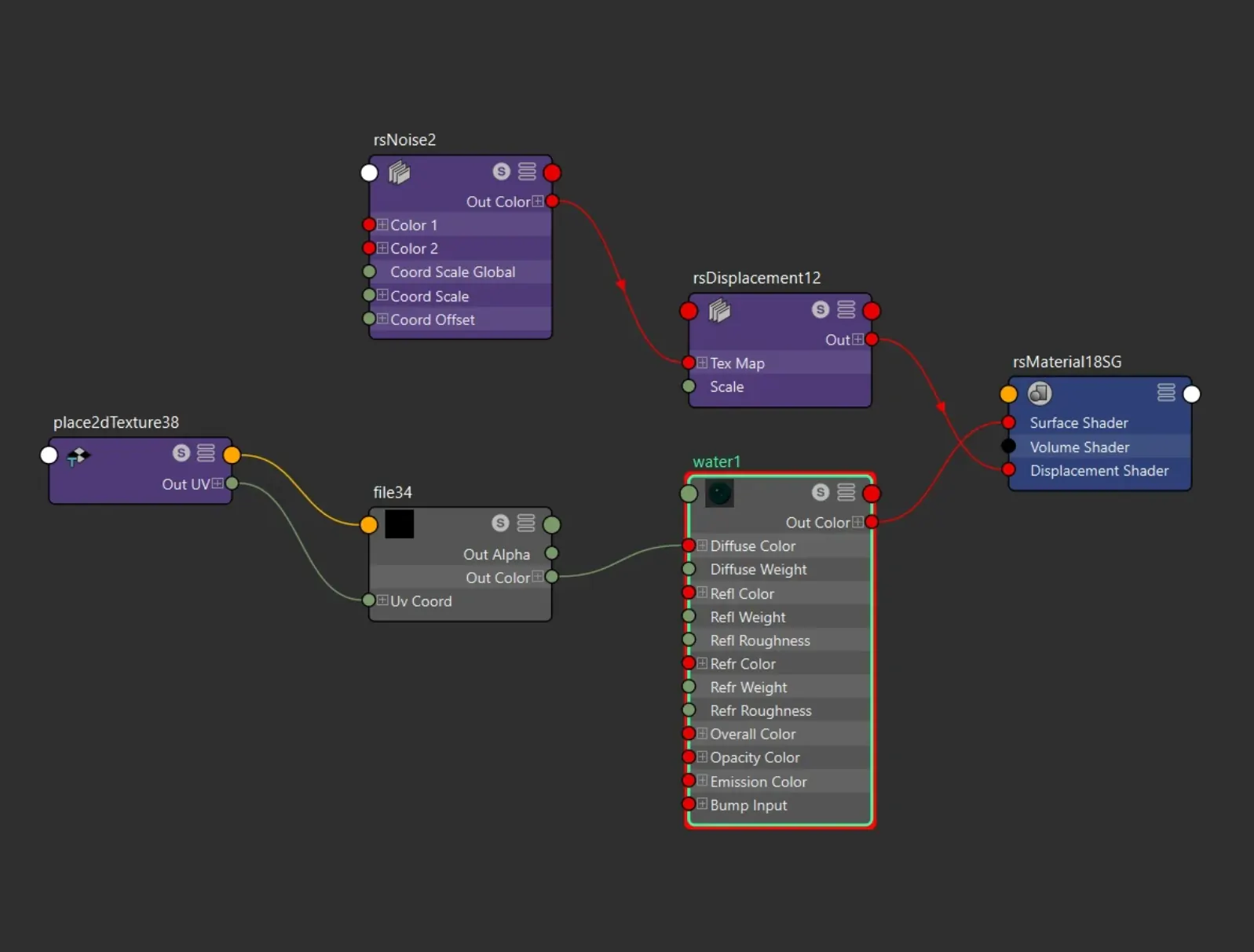
Task: Toggle the solo S button on water1
Action: pyautogui.click(x=821, y=492)
